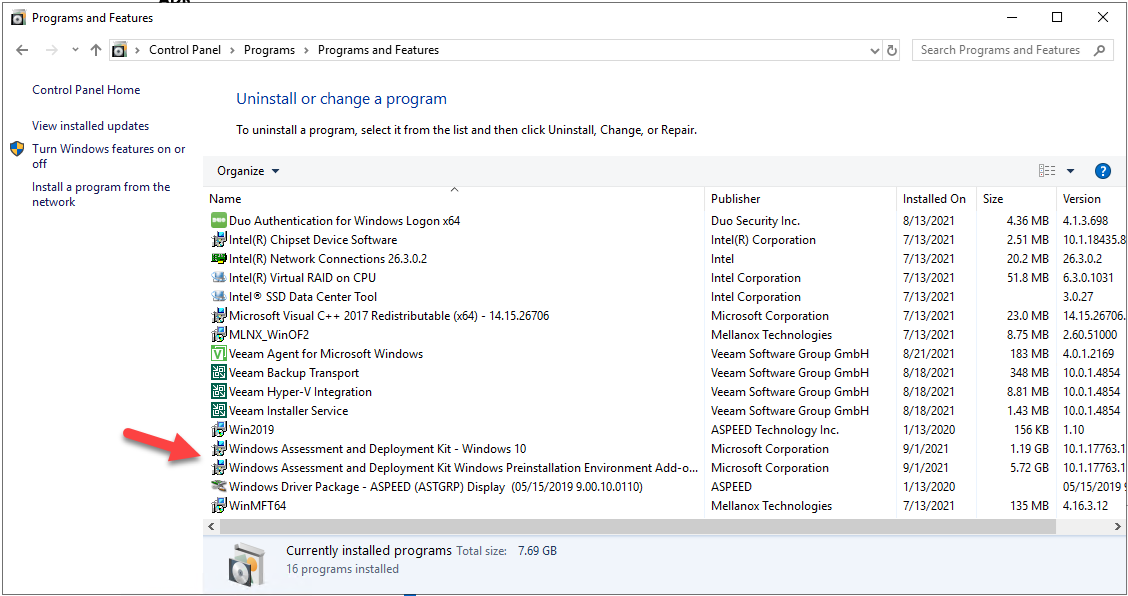The width and height of the screenshot is (1128, 596).
Task: Click the Veeam Hyper-V Integration icon
Action: click(x=219, y=392)
